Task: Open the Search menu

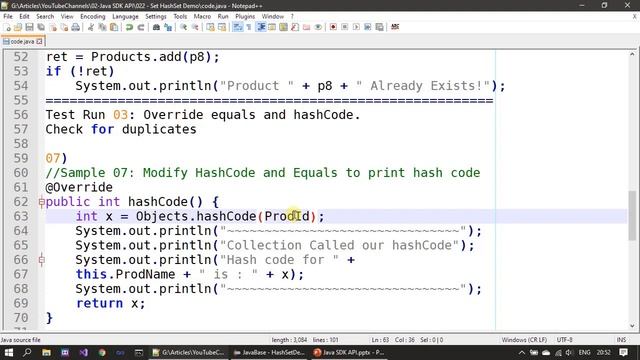Action: tap(45, 16)
